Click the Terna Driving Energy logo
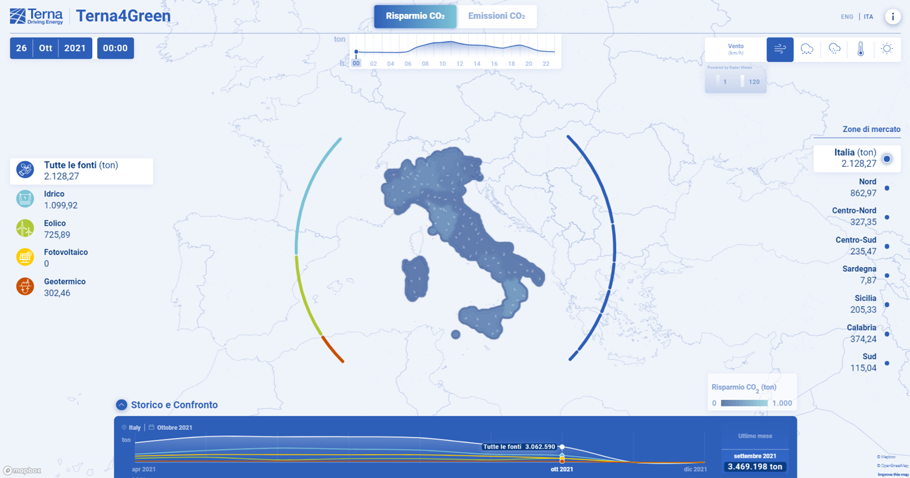The image size is (910, 478). click(x=36, y=16)
